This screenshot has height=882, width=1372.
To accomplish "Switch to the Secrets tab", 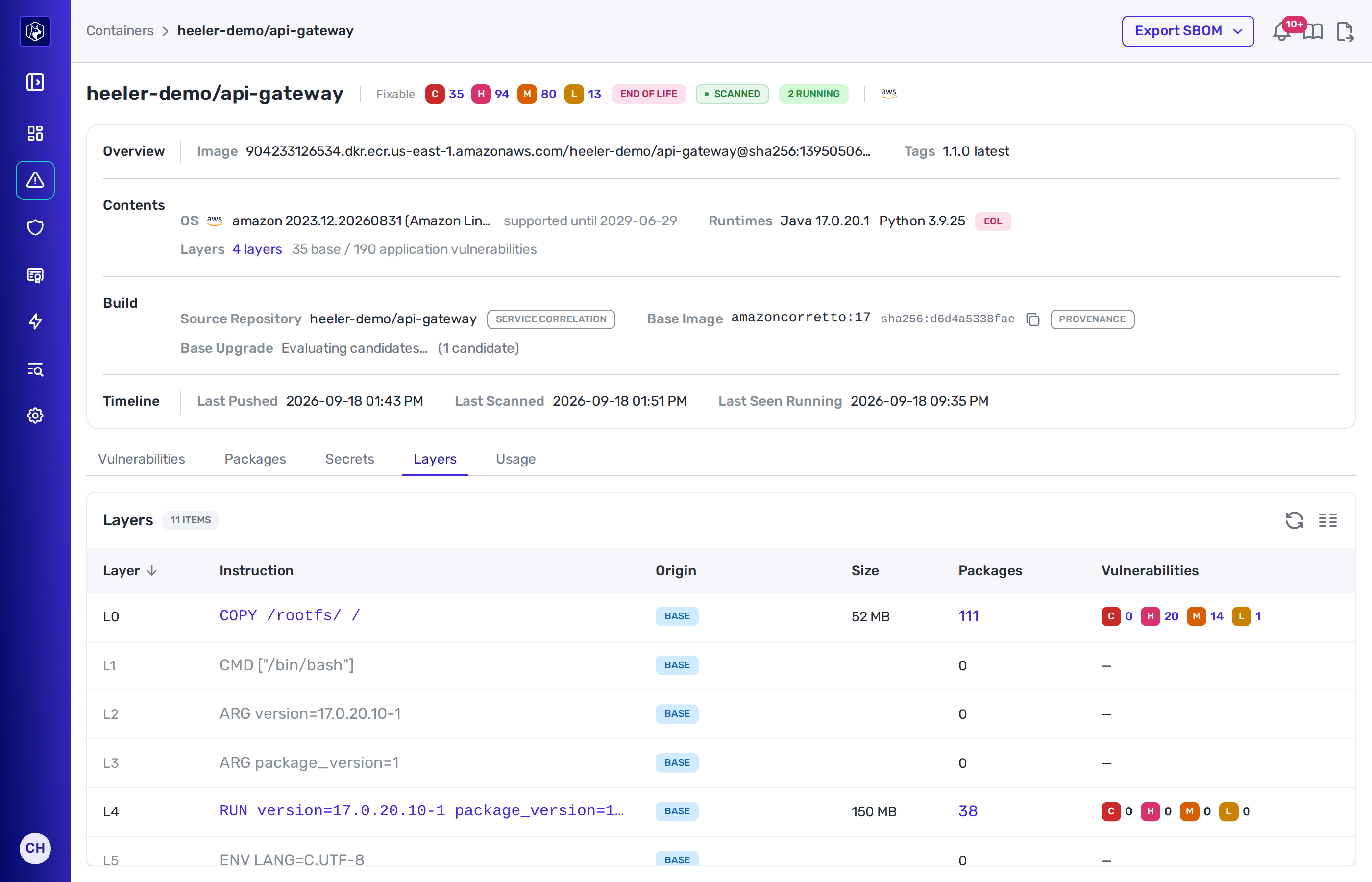I will [x=349, y=459].
